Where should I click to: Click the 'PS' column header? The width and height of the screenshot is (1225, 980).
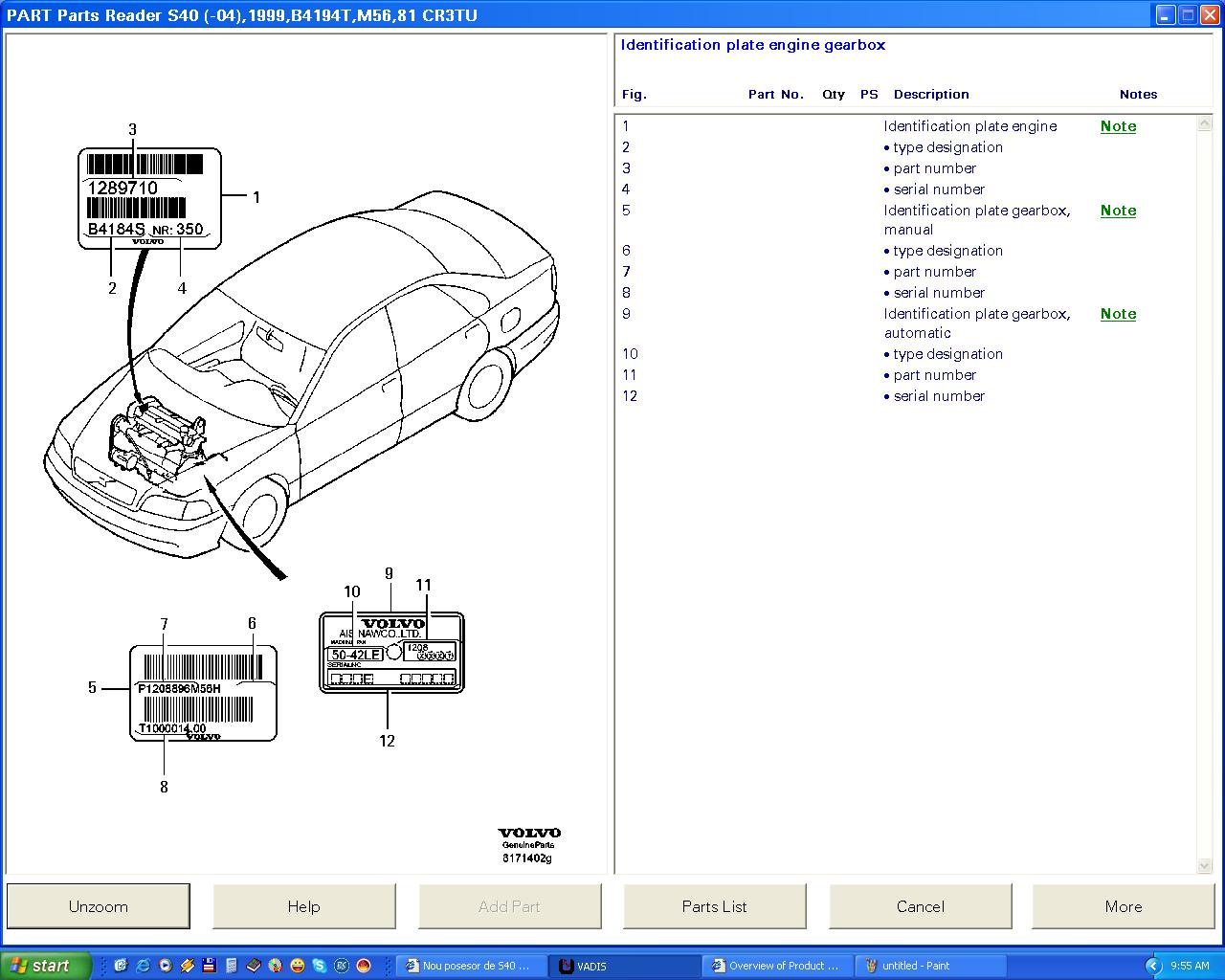(869, 94)
